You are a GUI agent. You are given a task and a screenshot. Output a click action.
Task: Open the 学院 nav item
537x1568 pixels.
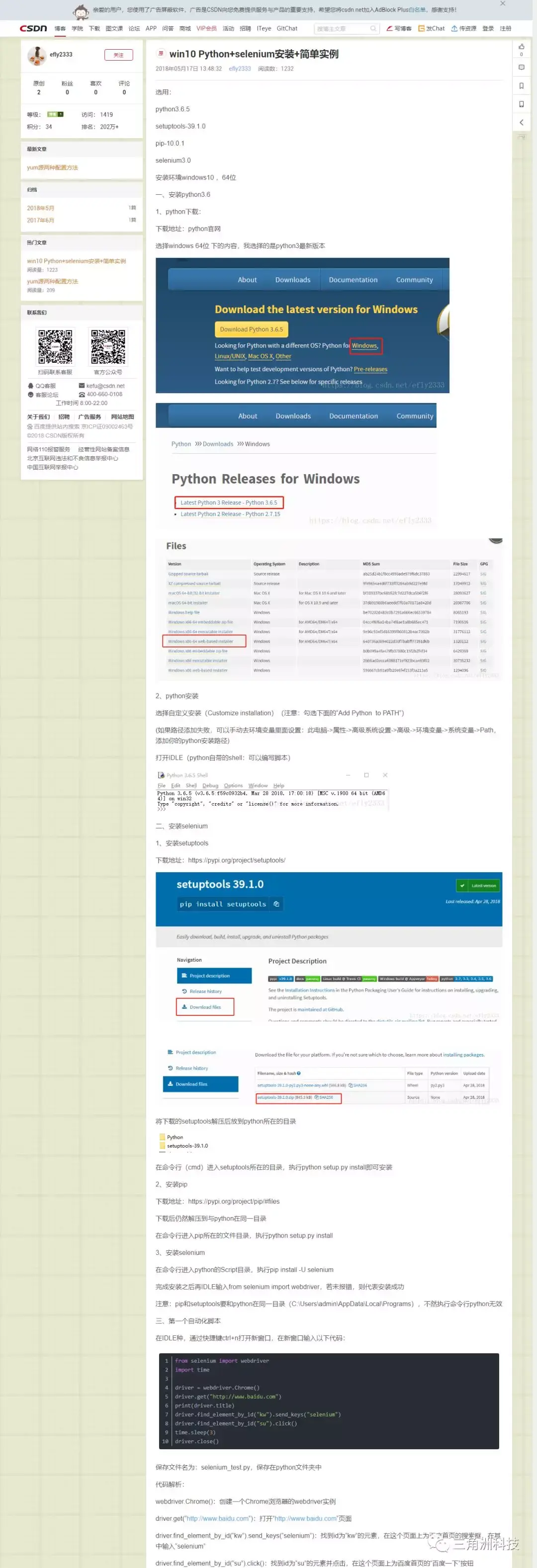[x=78, y=29]
